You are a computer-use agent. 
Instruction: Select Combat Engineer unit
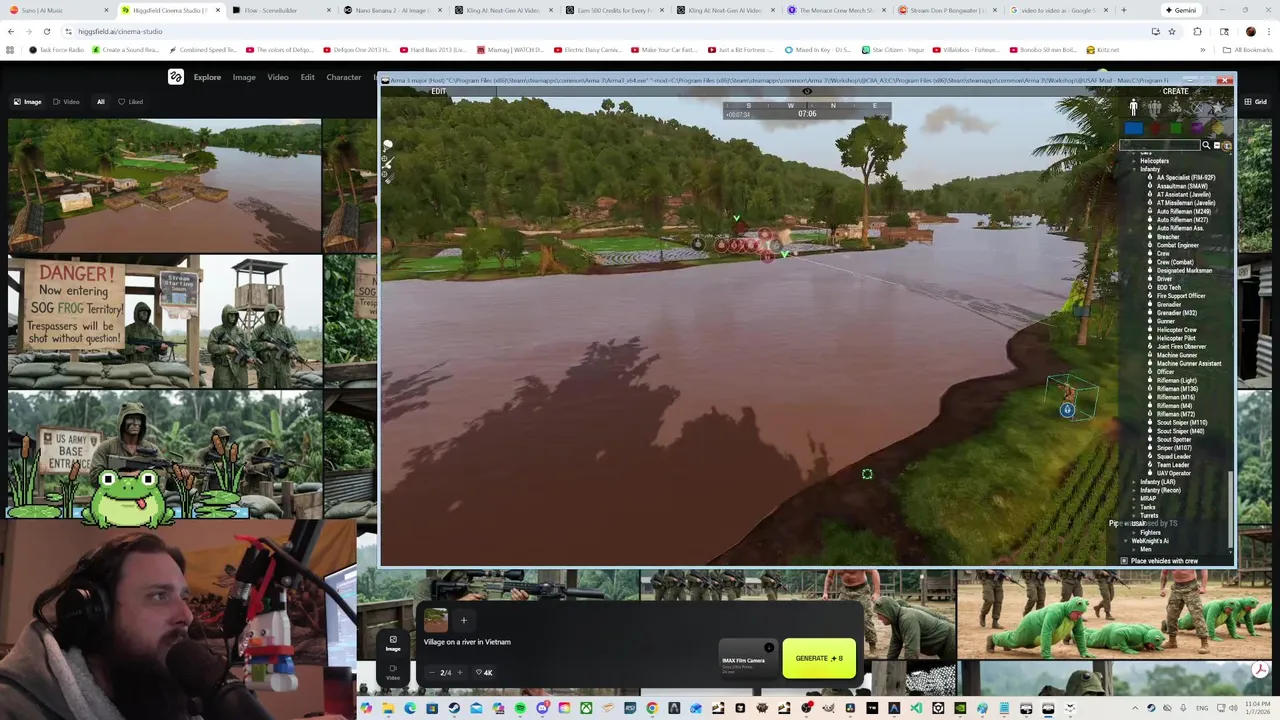(1178, 245)
